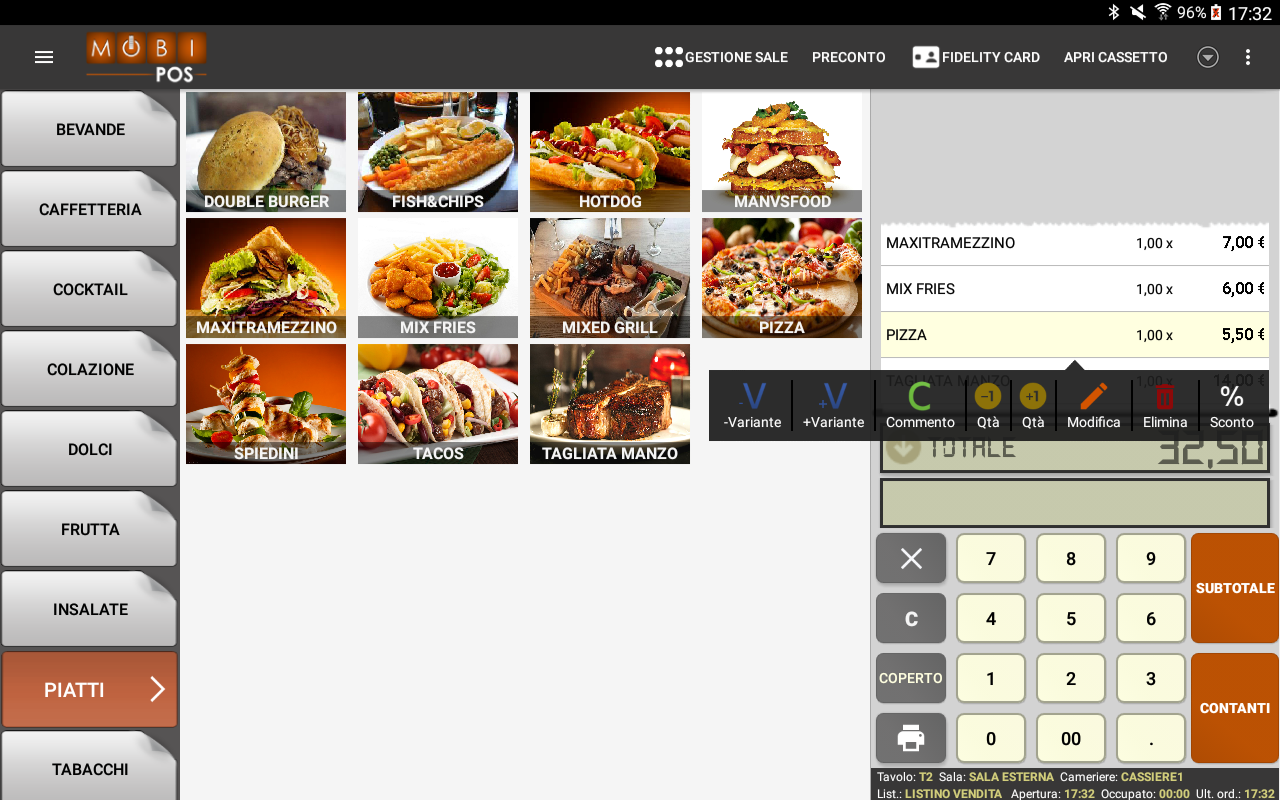Add a comment with Commento
The image size is (1280, 800).
[920, 406]
